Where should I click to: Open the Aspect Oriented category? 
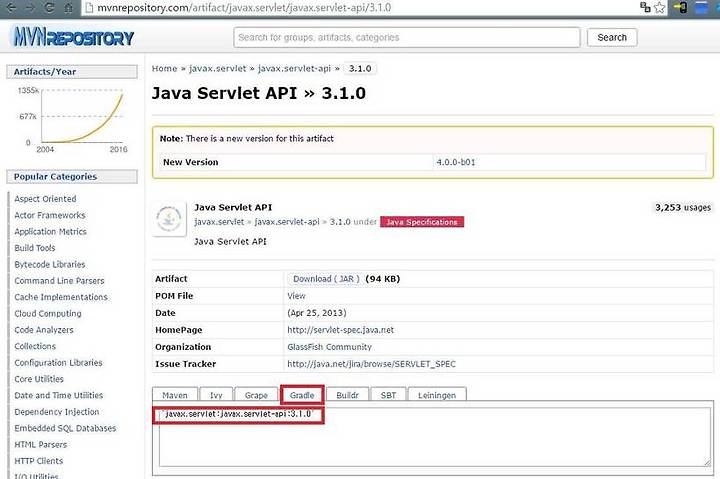[45, 199]
